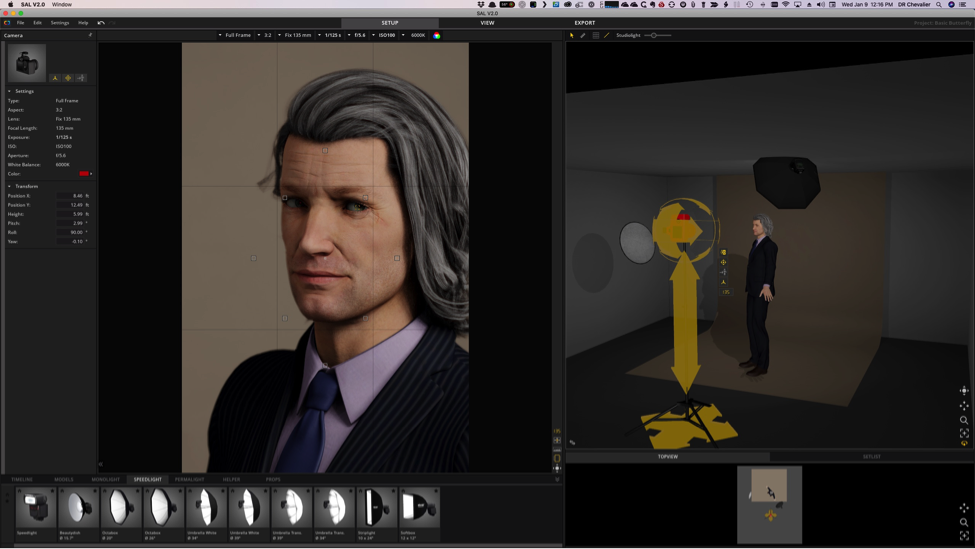Viewport: 975px width, 549px height.
Task: Select the arrow pointer tool in studio view
Action: click(572, 35)
